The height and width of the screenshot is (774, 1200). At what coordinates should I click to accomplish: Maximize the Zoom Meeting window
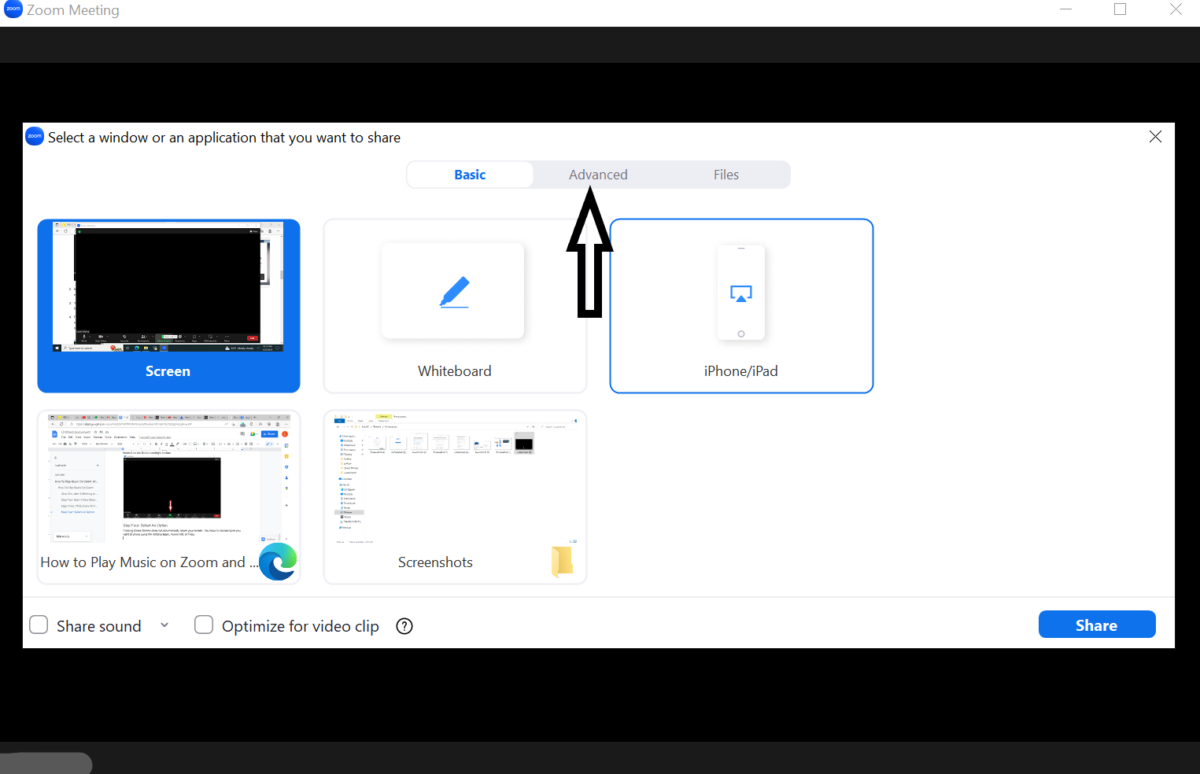[1120, 9]
